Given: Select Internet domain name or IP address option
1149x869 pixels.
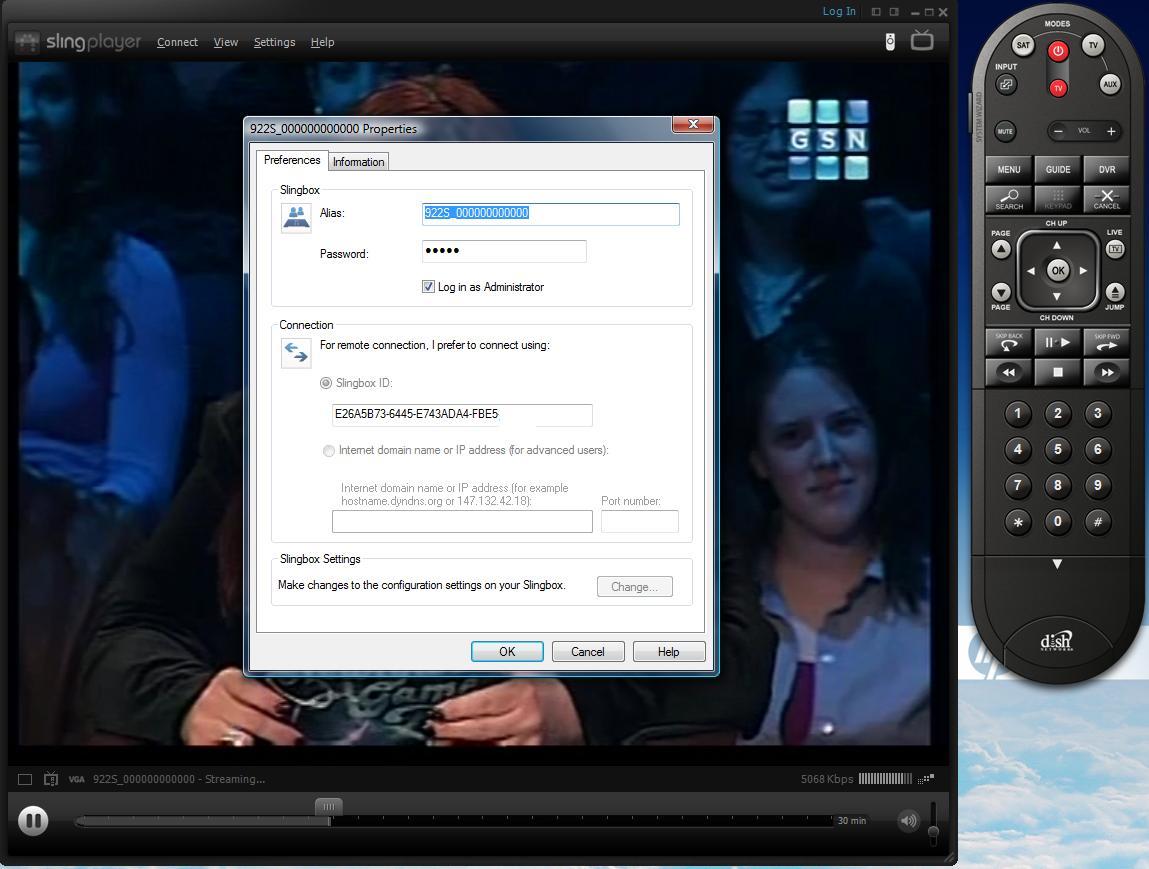Looking at the screenshot, I should click(329, 451).
